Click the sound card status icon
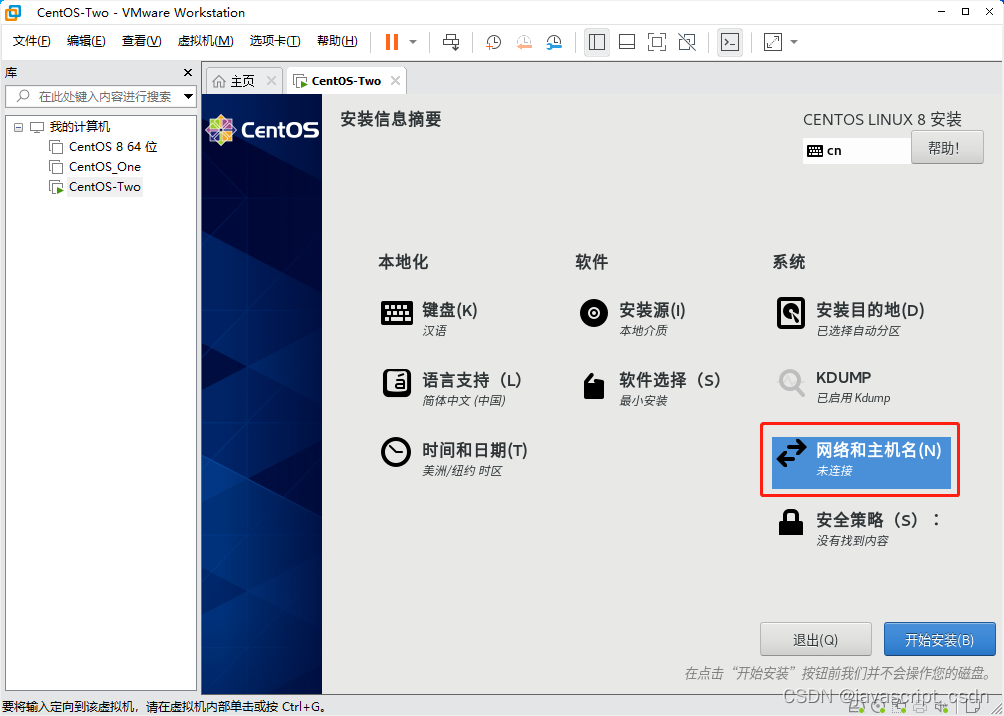Image resolution: width=1004 pixels, height=716 pixels. point(941,706)
